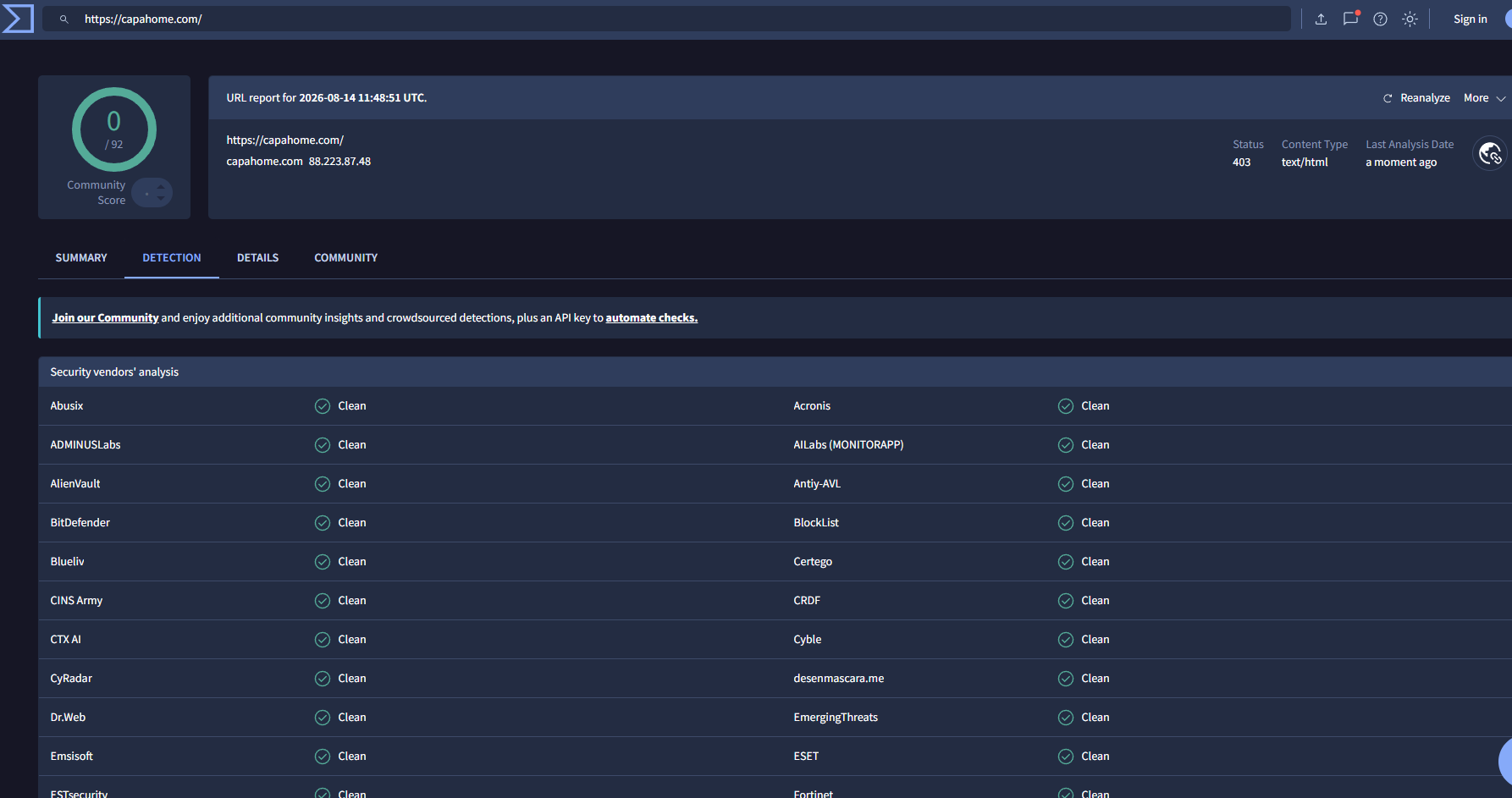
Task: Click the BitDefender clean check icon
Action: point(323,523)
